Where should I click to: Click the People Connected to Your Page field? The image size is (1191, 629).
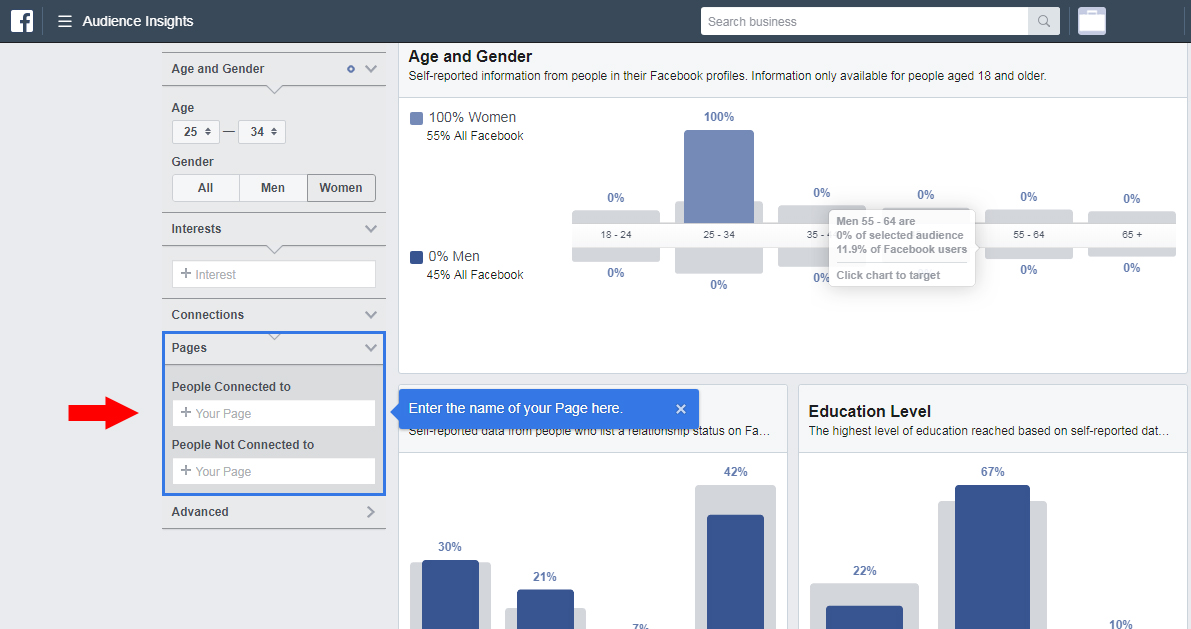(273, 413)
